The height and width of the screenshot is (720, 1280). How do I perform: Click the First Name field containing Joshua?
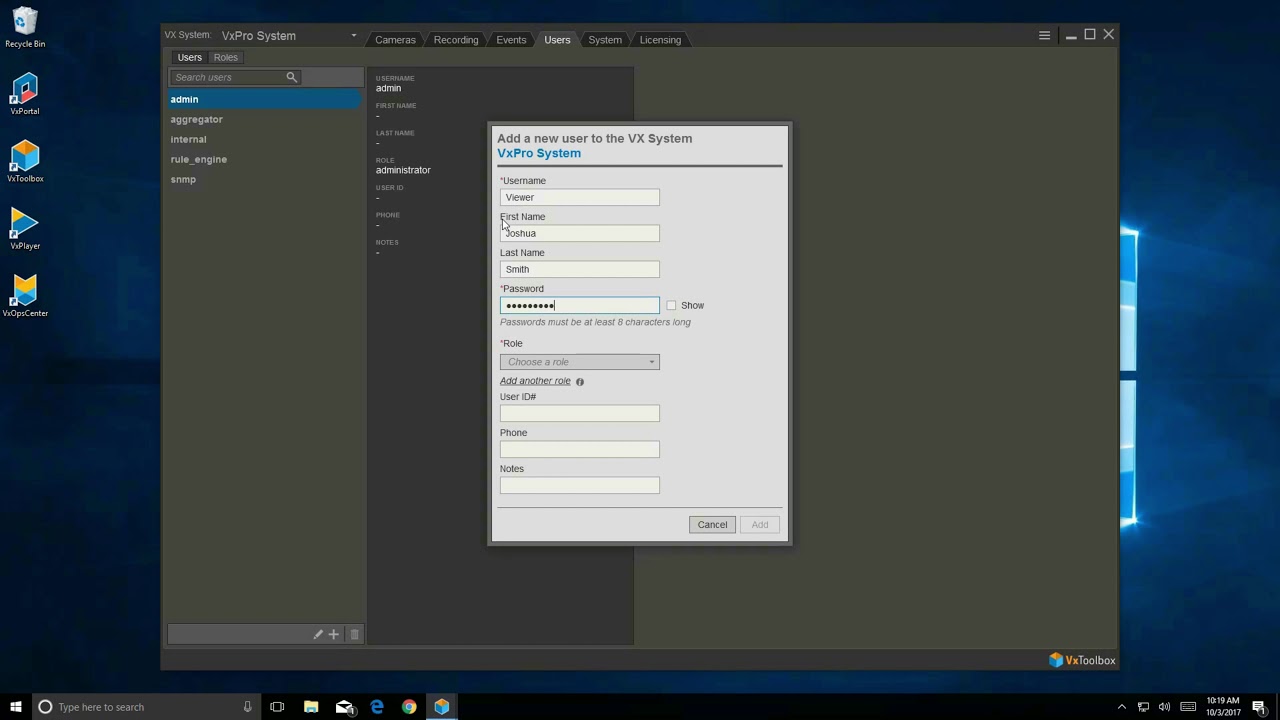[x=580, y=233]
